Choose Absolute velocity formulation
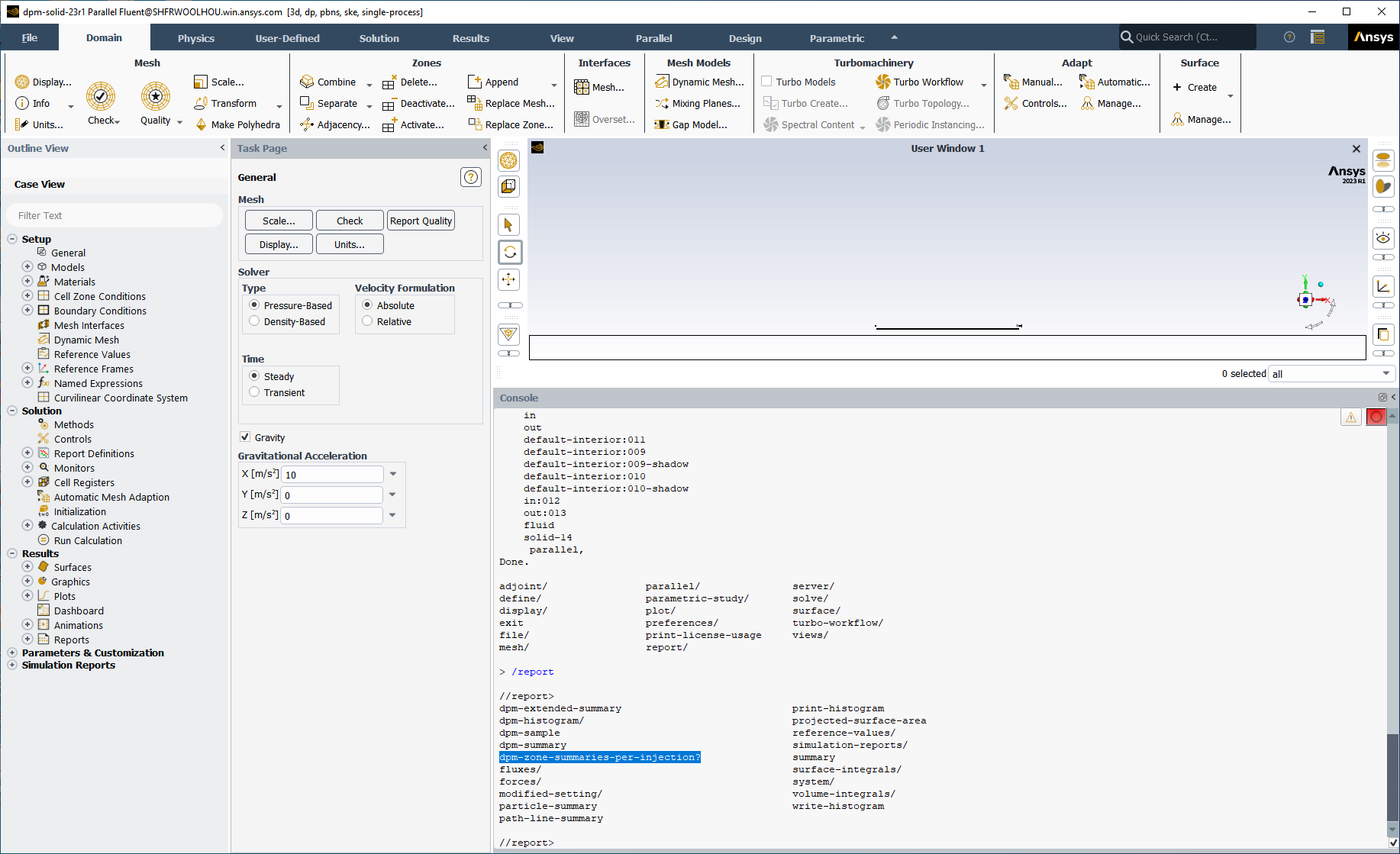Viewport: 1400px width, 854px height. pyautogui.click(x=367, y=305)
